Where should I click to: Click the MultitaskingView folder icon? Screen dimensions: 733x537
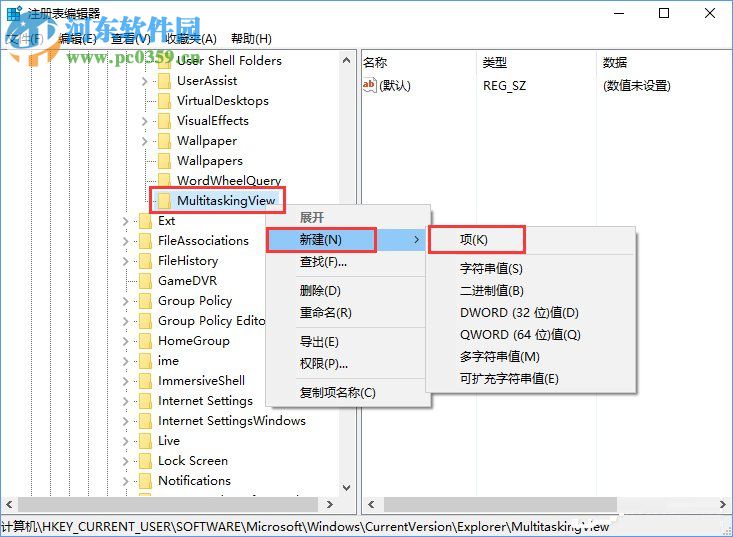point(164,201)
